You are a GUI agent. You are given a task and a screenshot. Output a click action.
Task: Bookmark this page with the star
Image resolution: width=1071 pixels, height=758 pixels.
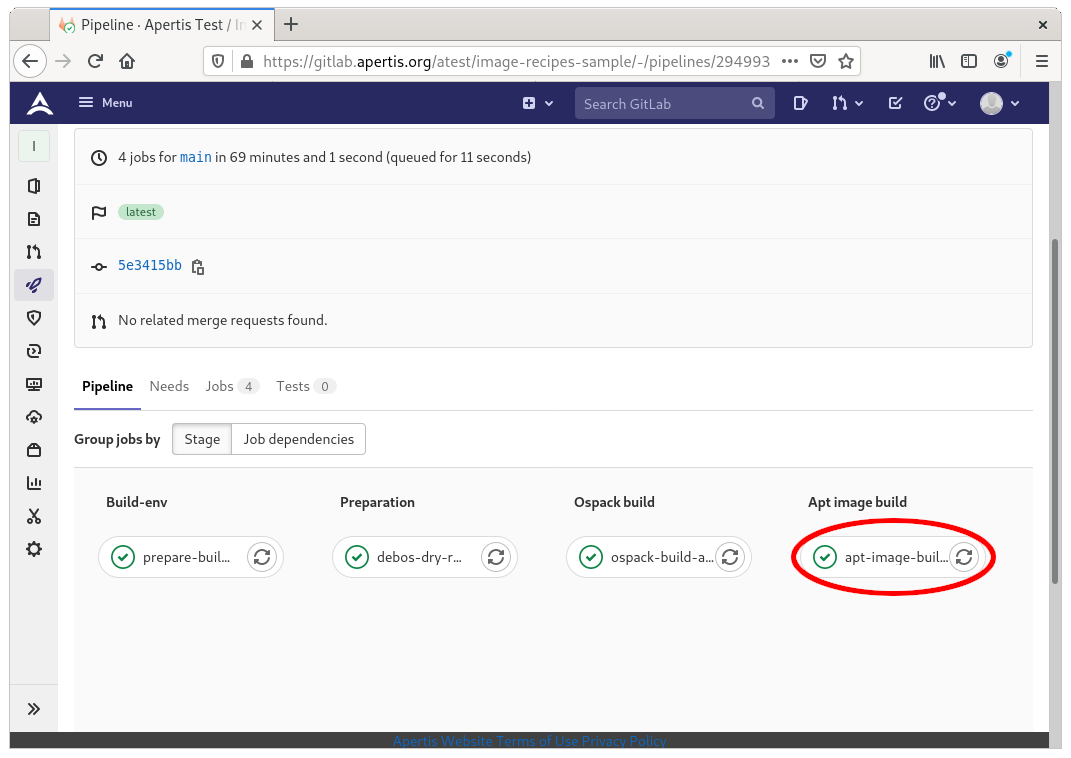pyautogui.click(x=846, y=61)
